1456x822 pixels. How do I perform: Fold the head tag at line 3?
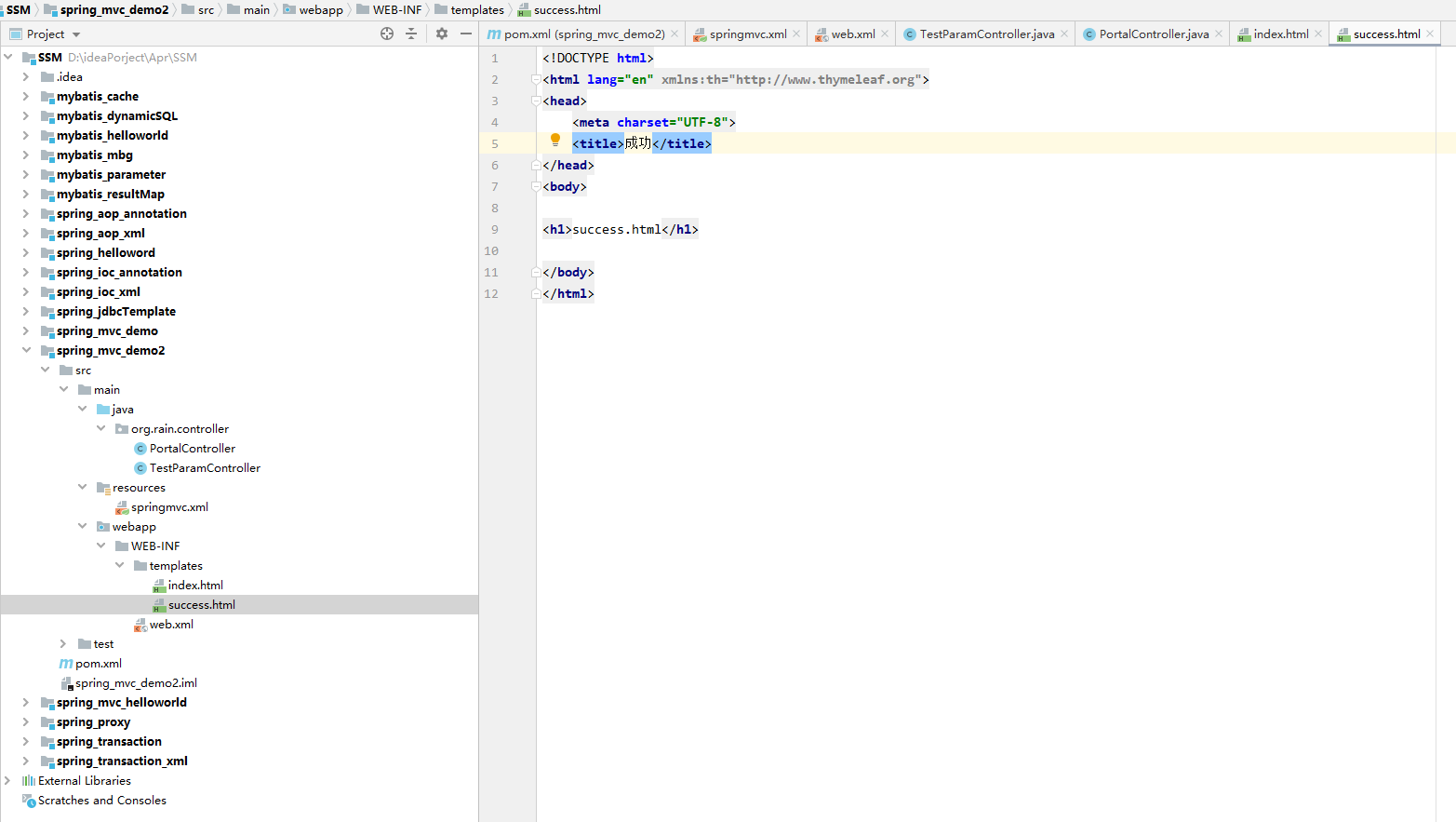coord(536,101)
